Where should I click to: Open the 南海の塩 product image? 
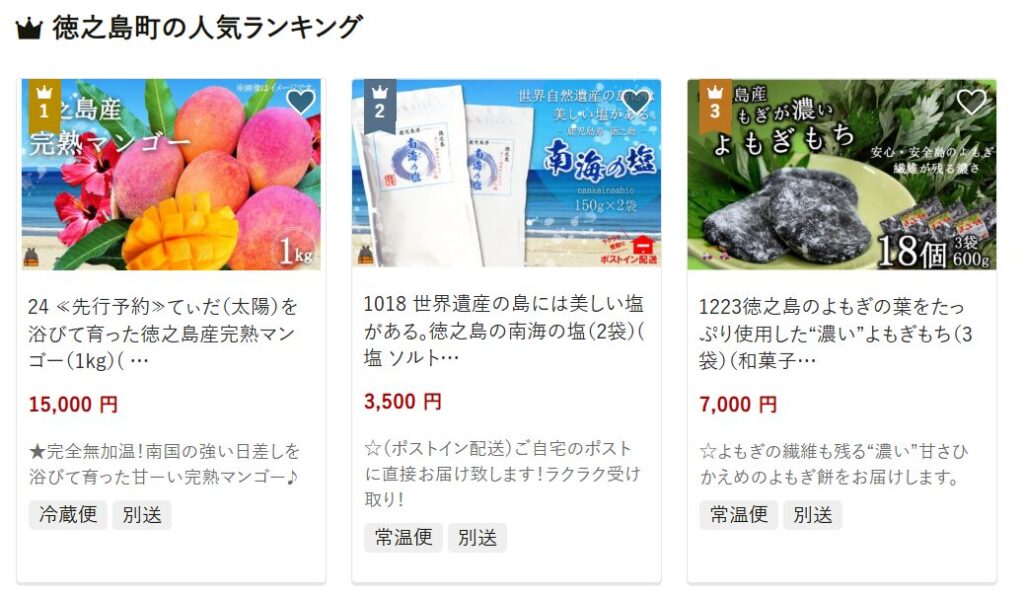pyautogui.click(x=506, y=173)
